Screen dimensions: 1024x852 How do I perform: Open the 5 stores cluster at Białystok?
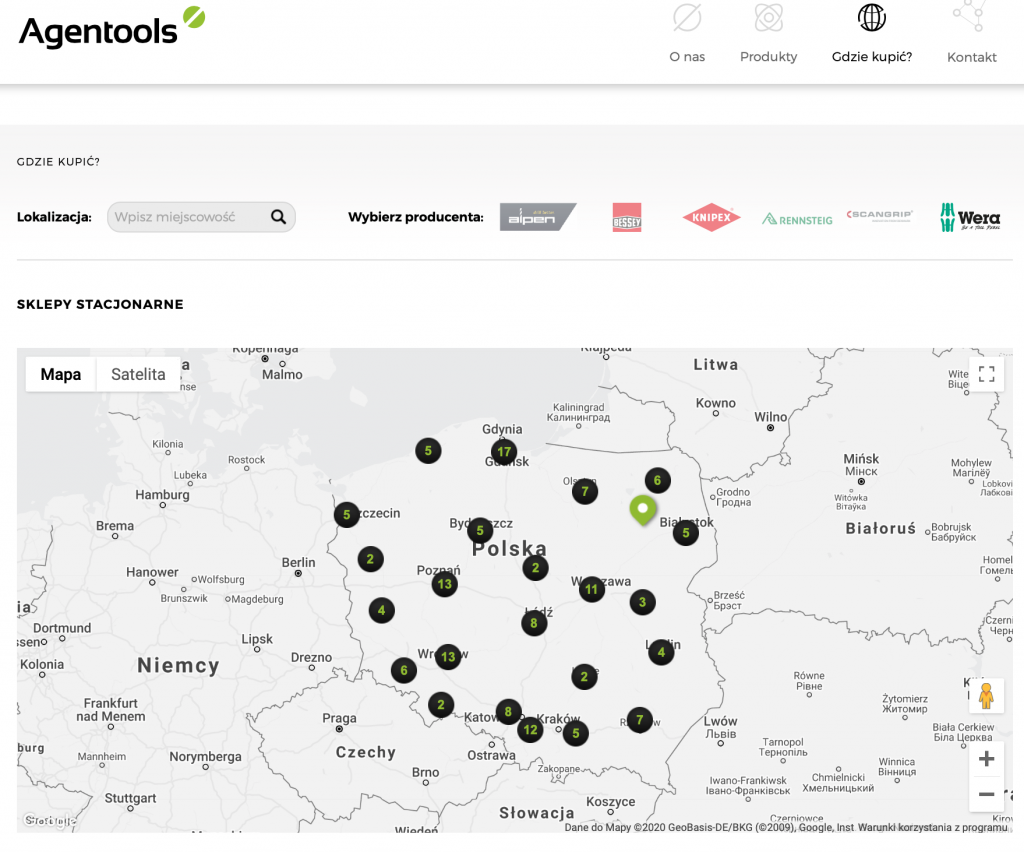(x=686, y=533)
